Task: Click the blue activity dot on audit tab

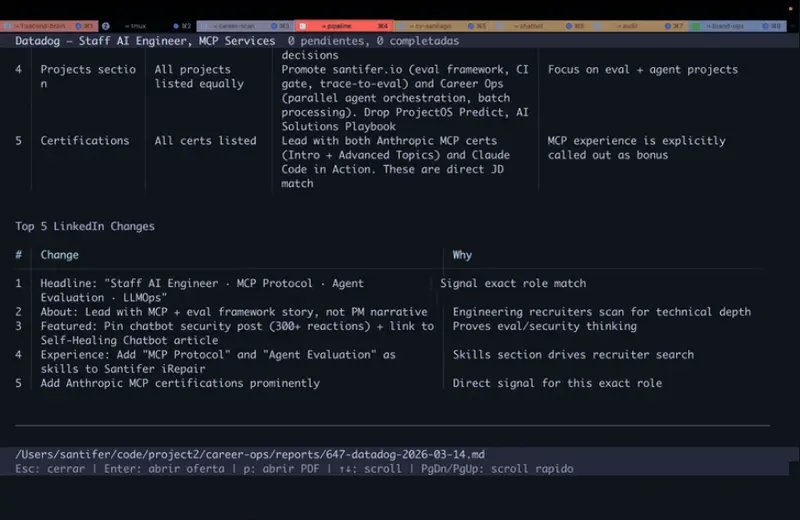Action: [668, 26]
